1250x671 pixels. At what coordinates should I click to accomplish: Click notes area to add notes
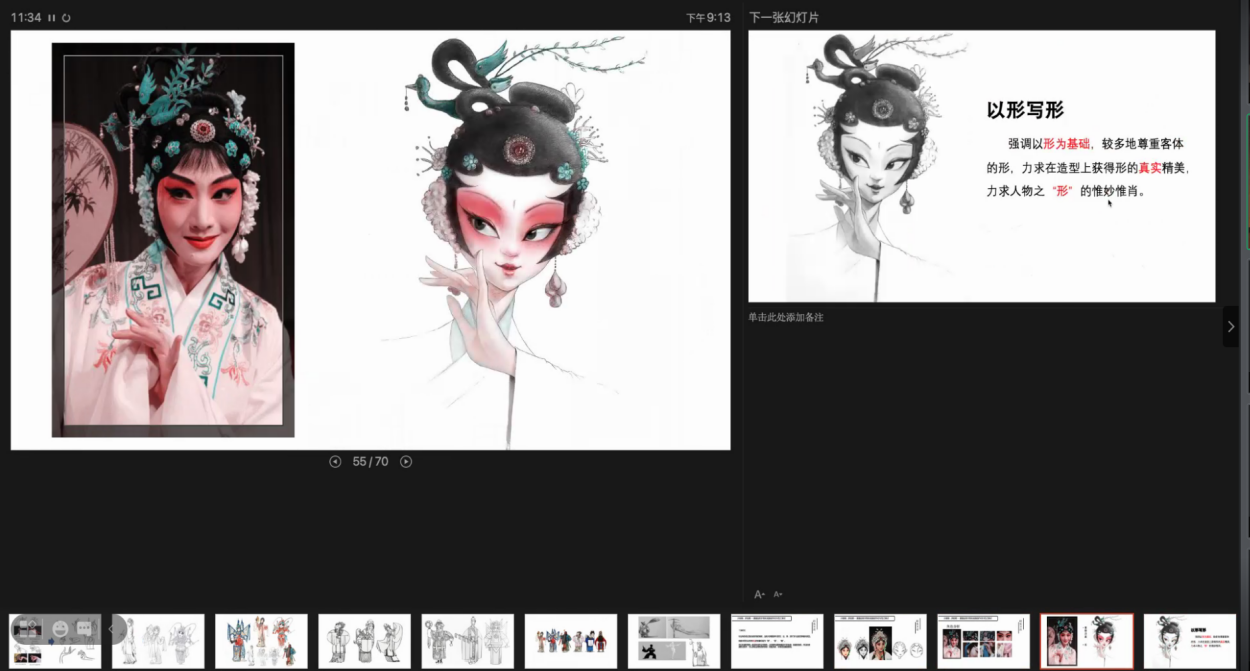pos(786,317)
